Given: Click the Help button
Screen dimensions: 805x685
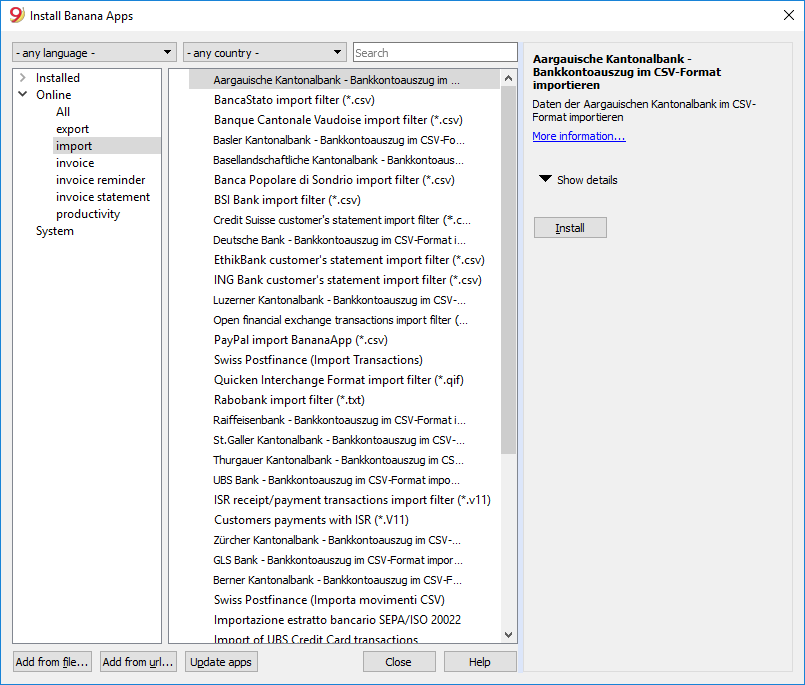Looking at the screenshot, I should click(x=480, y=662).
